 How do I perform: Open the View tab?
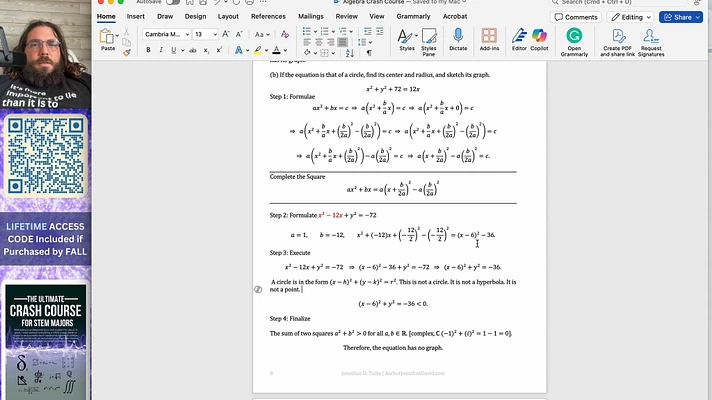pyautogui.click(x=376, y=16)
